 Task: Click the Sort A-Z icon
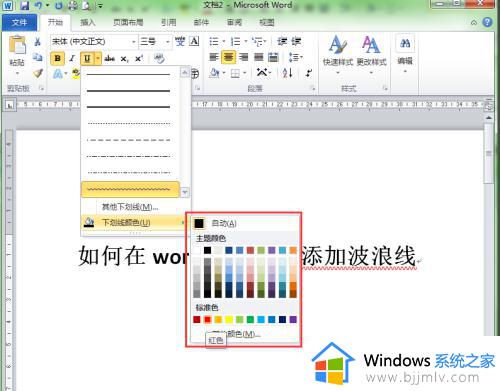(287, 73)
